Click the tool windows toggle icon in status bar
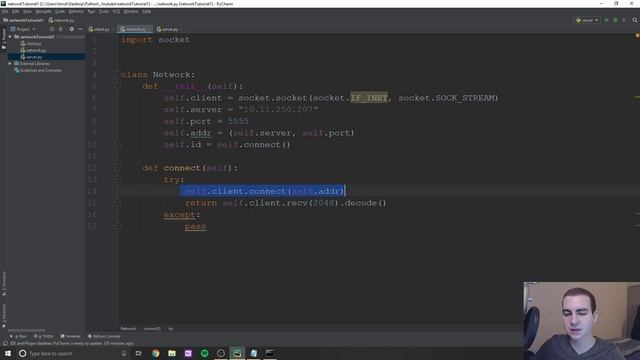This screenshot has height=360, width=640. 4,344
